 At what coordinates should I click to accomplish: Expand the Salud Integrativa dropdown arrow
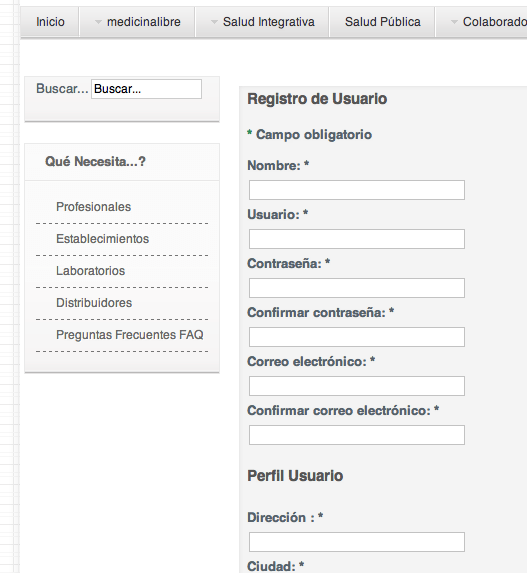pyautogui.click(x=214, y=22)
